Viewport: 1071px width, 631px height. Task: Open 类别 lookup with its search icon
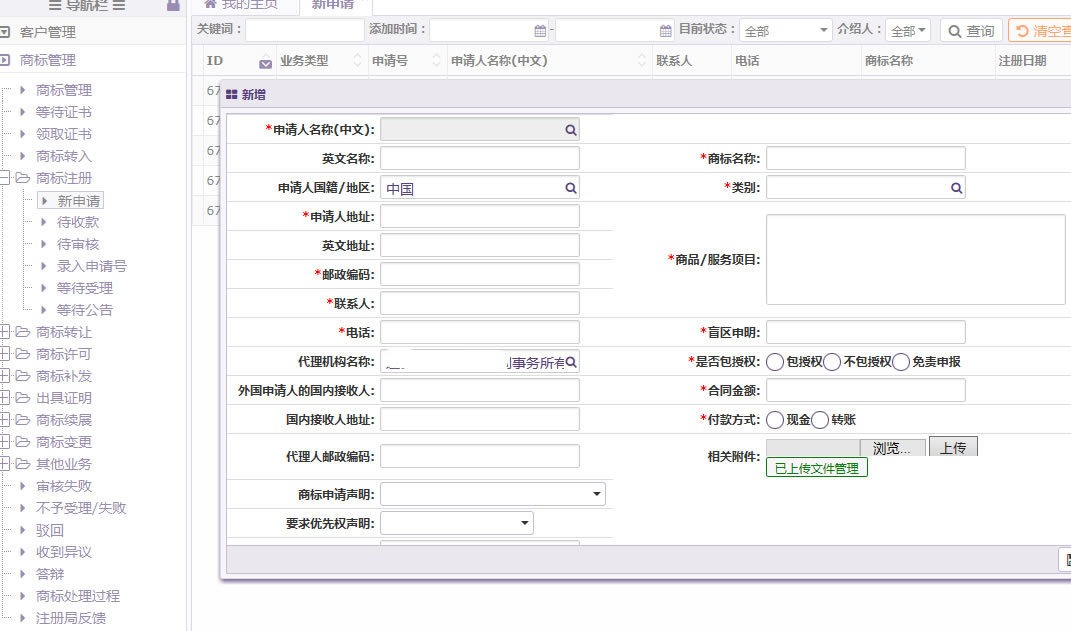coord(956,188)
